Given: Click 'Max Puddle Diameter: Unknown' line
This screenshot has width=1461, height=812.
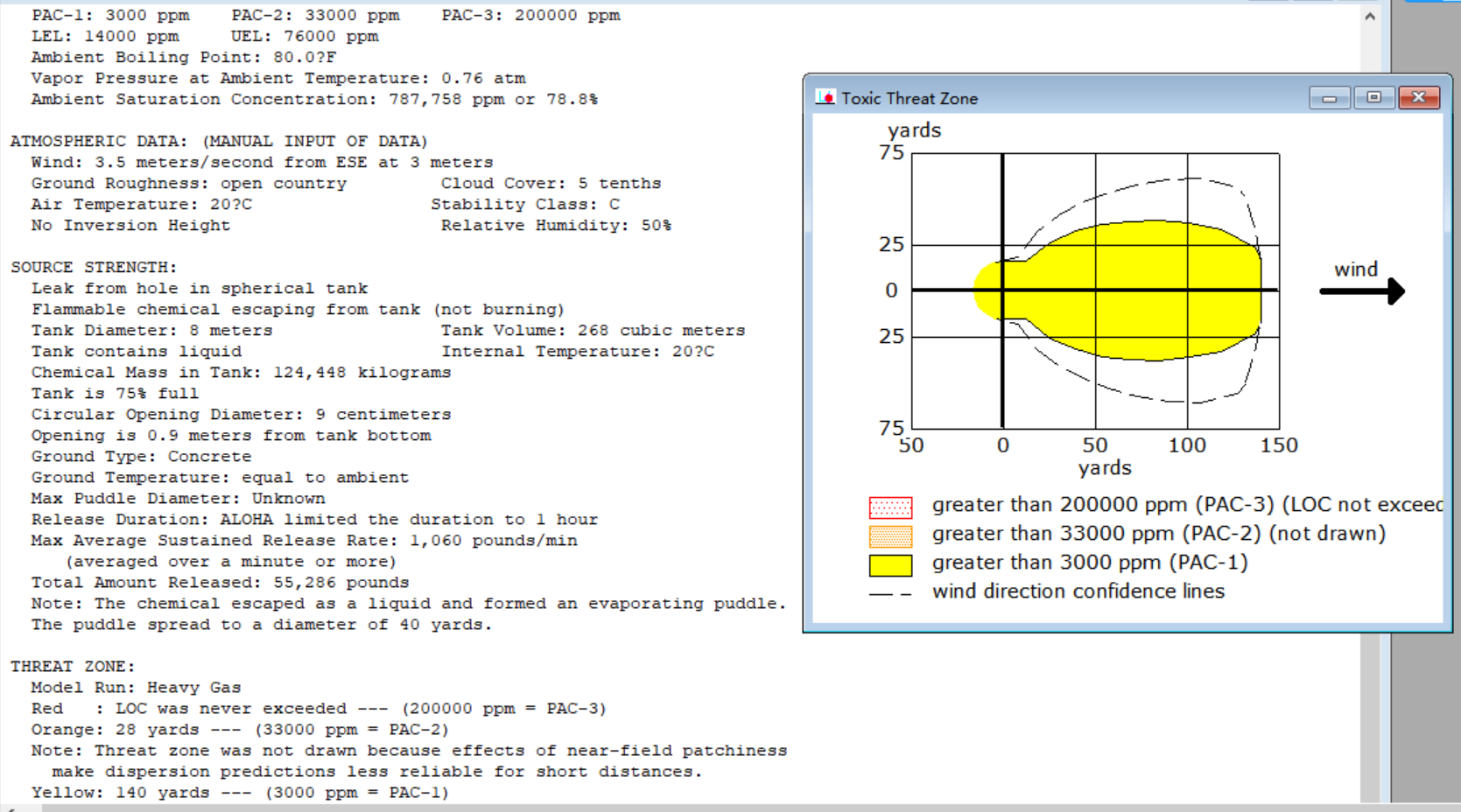Looking at the screenshot, I should coord(178,499).
